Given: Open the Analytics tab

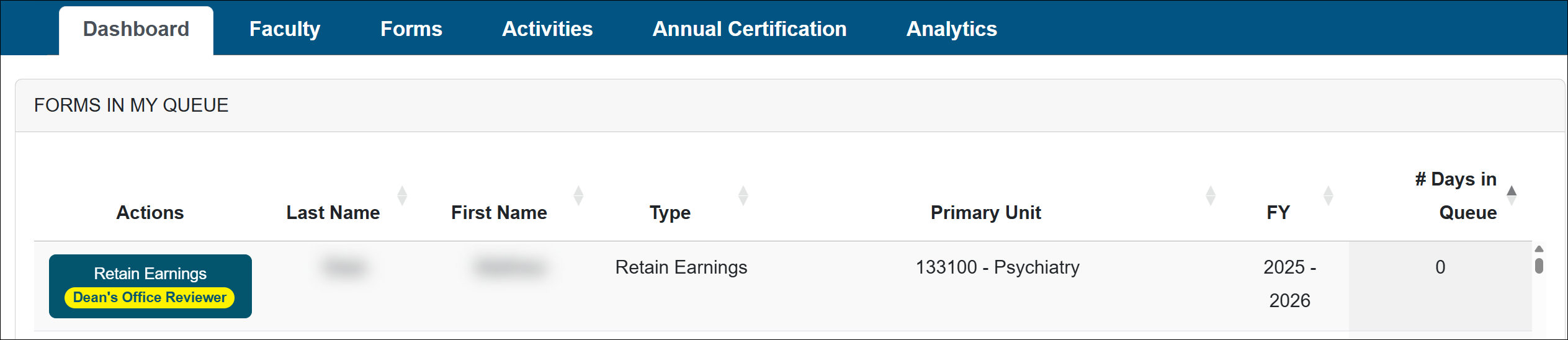Looking at the screenshot, I should [x=951, y=29].
